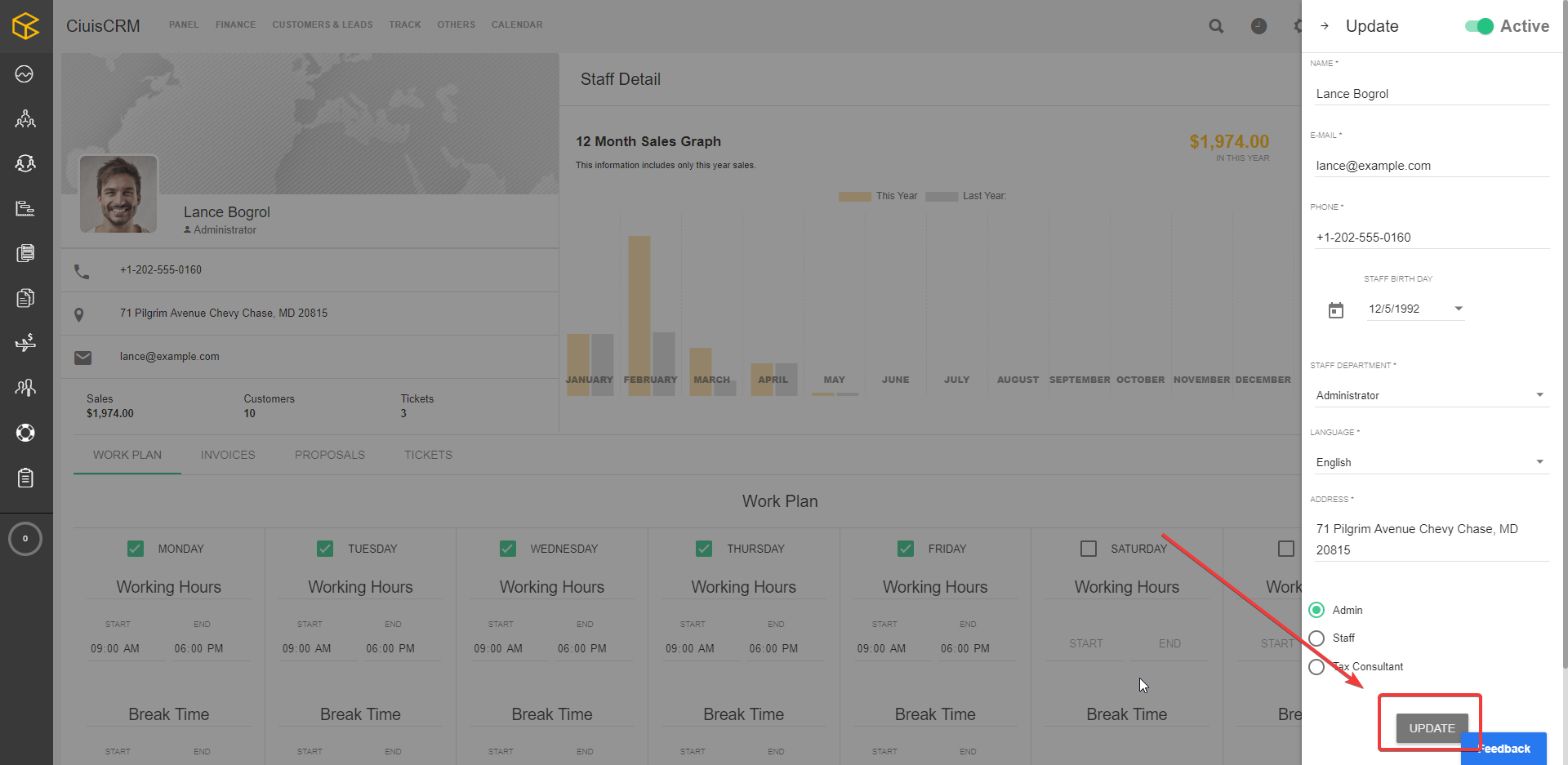Enable the Saturday working day checkbox
The height and width of the screenshot is (765, 1568).
point(1089,548)
